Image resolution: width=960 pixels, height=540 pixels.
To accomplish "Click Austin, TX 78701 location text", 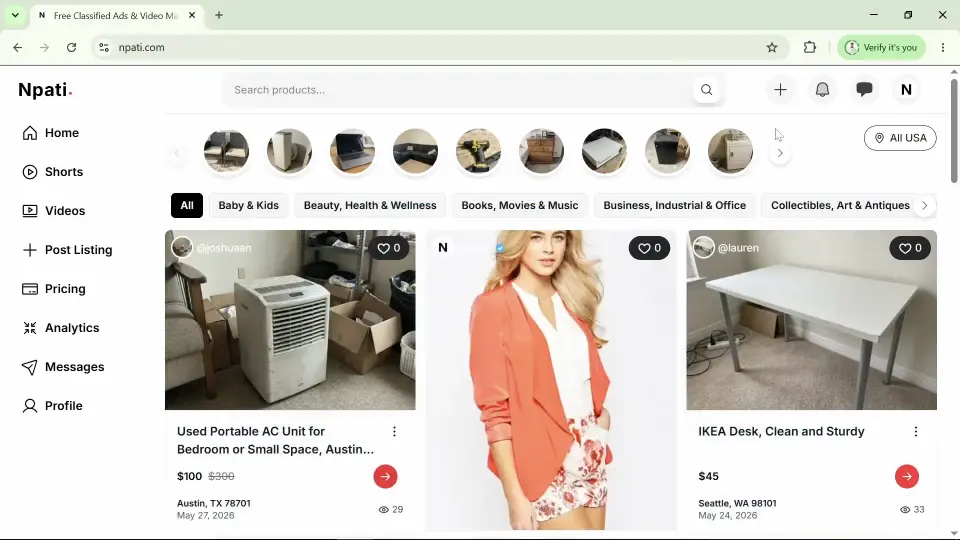I will [214, 503].
